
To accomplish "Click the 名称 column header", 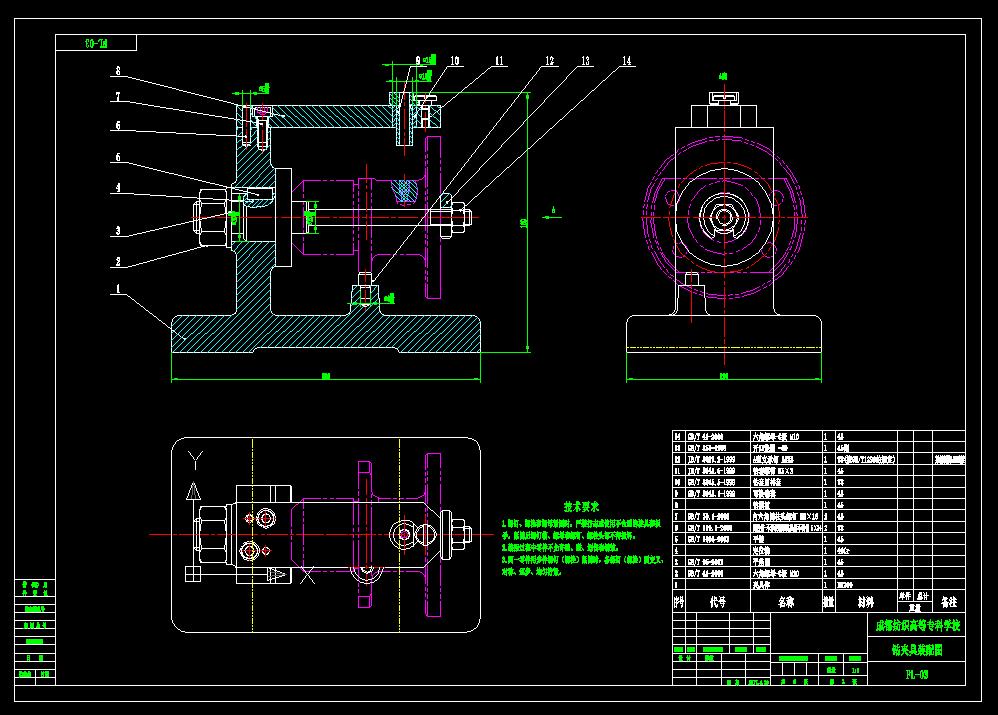I will (785, 602).
